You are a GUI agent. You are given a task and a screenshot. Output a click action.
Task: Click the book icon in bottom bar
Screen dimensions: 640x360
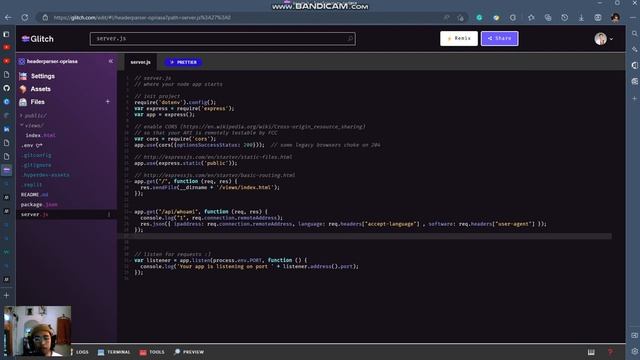[x=591, y=352]
